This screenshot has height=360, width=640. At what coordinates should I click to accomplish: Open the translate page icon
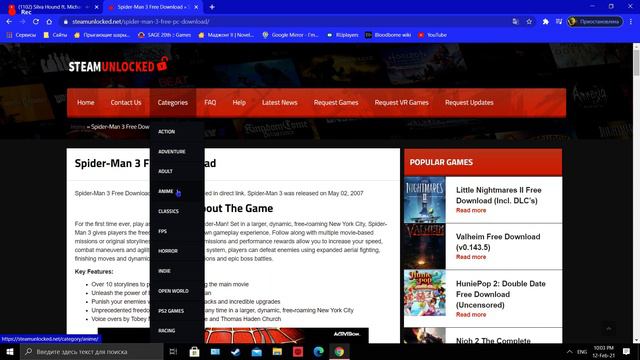(x=516, y=22)
